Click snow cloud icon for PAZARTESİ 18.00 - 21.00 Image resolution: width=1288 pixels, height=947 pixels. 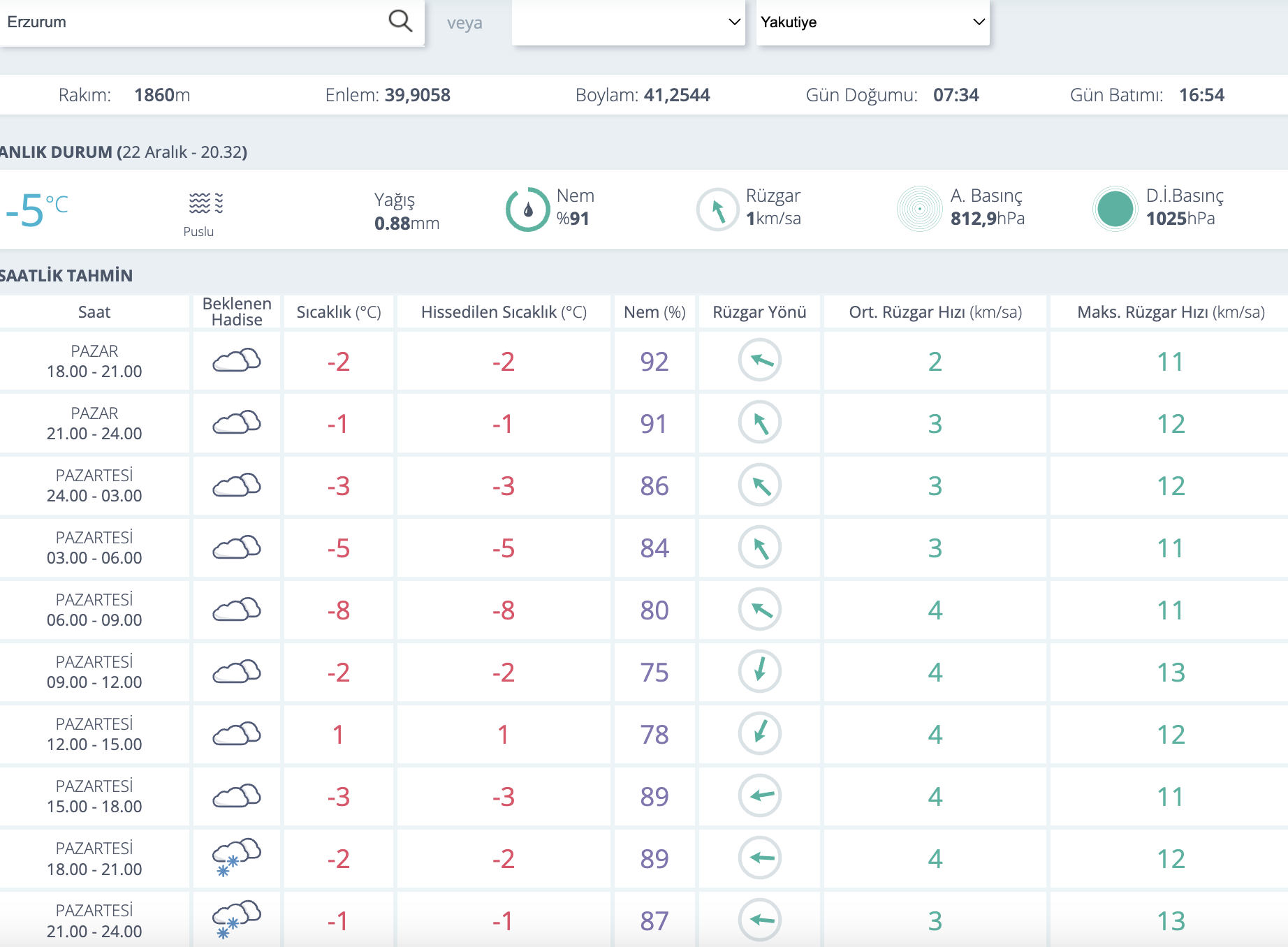(237, 858)
